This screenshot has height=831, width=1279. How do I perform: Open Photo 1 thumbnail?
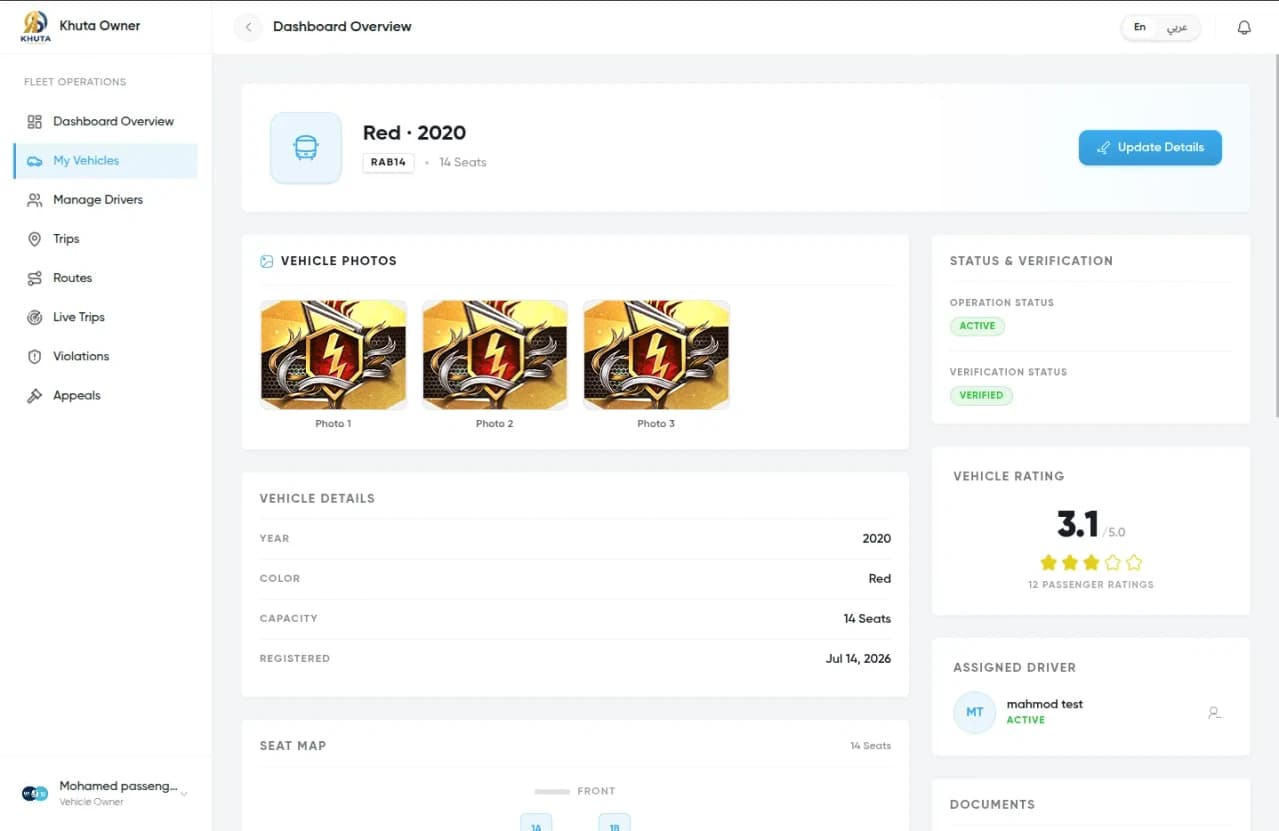pos(333,355)
